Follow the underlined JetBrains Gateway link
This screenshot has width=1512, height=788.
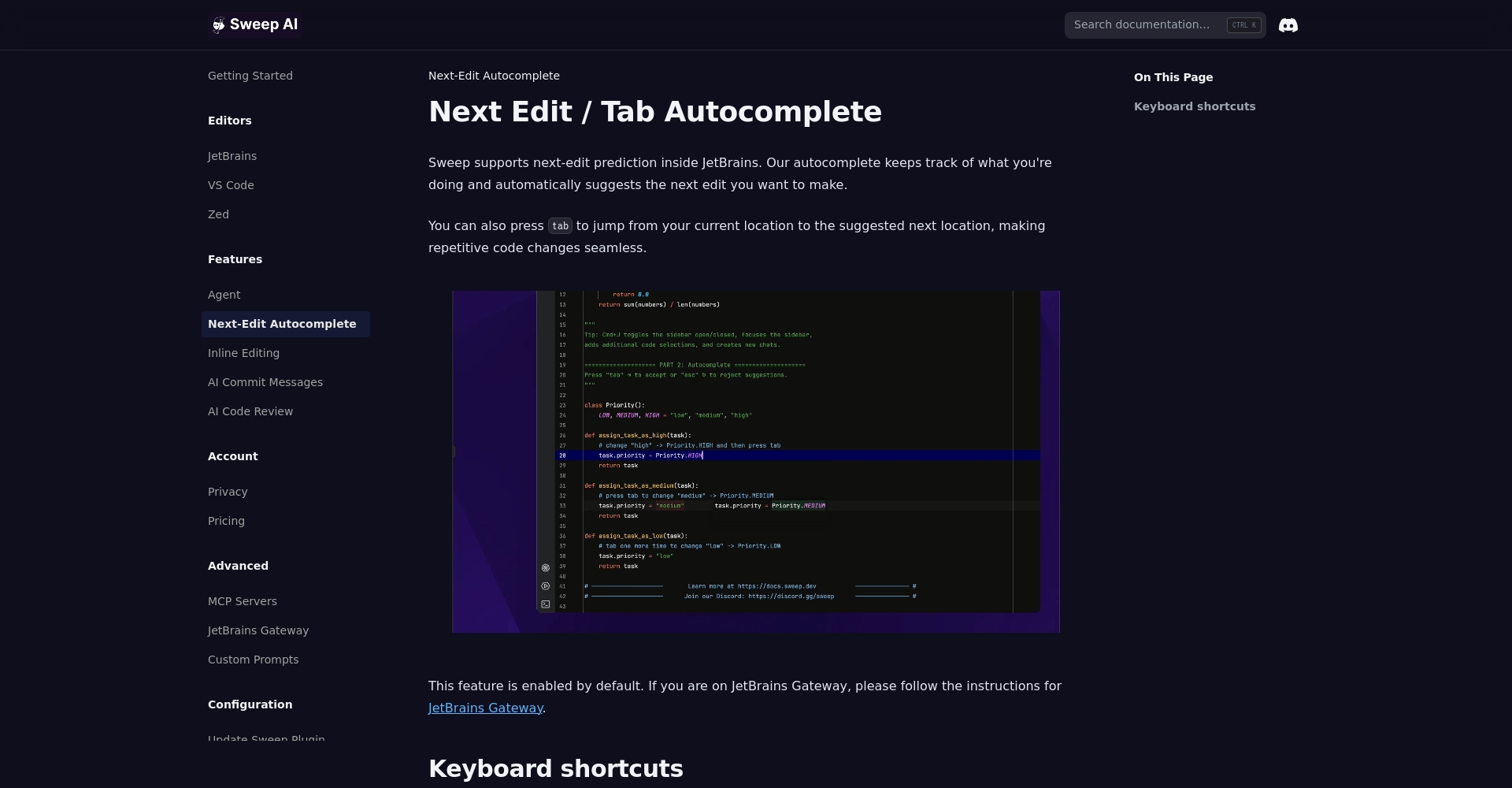[x=485, y=708]
